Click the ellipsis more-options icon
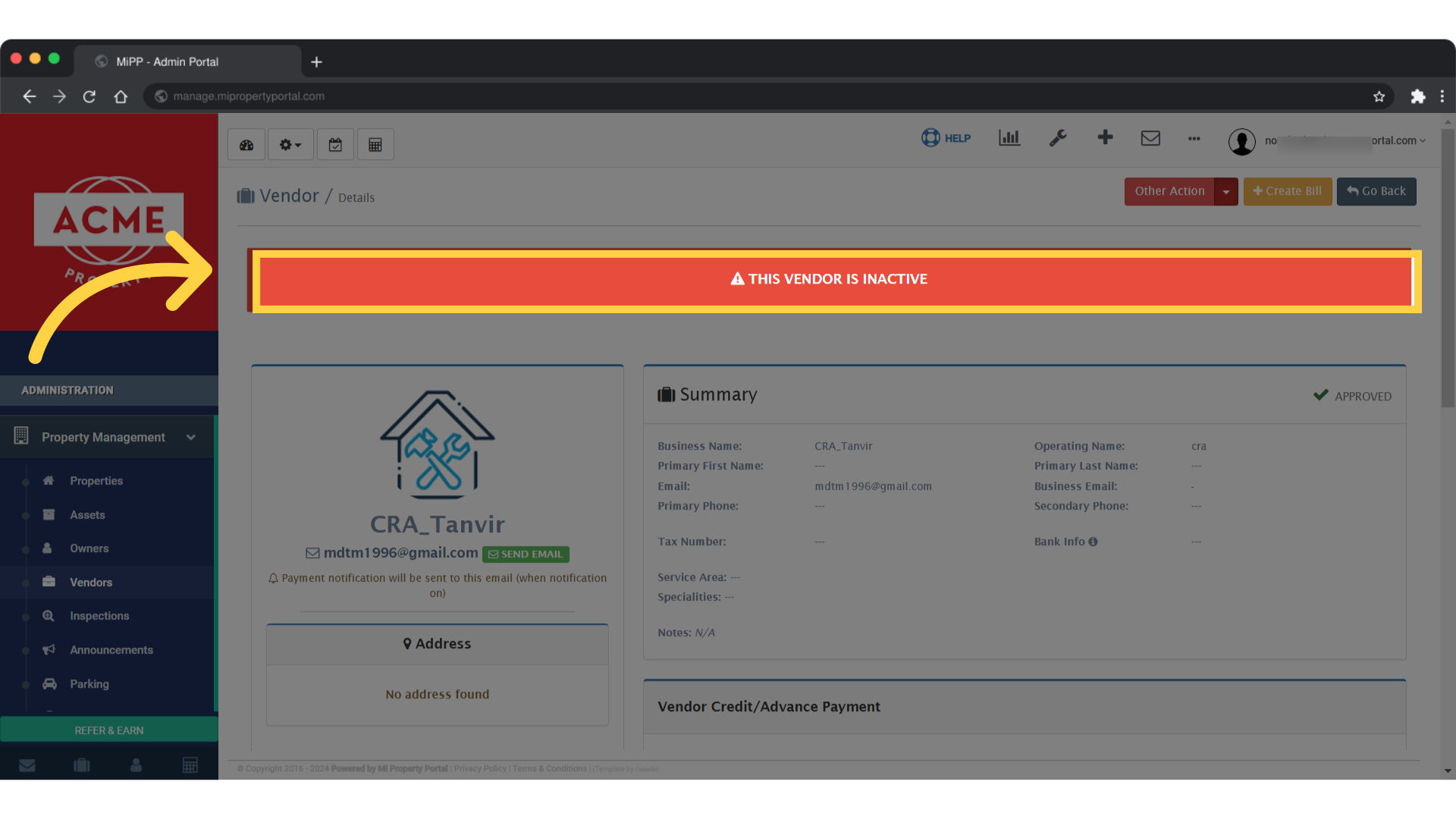 click(1194, 139)
